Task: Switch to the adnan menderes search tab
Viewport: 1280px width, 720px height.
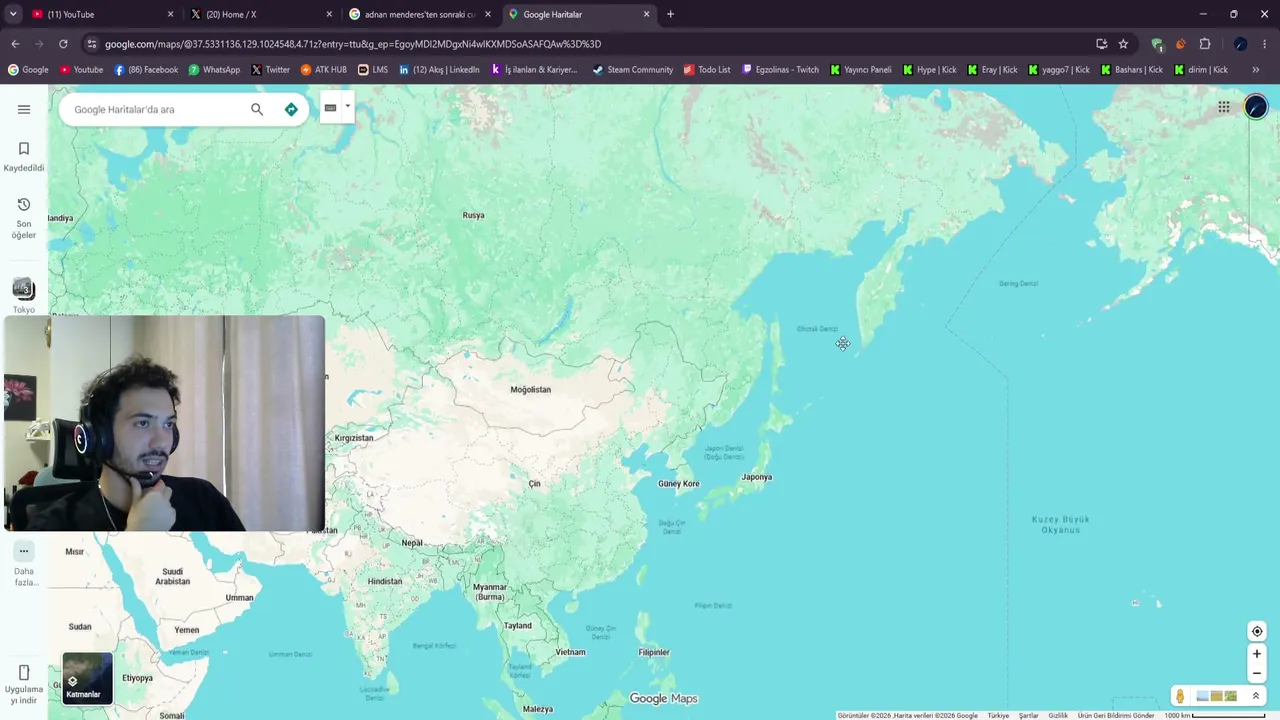Action: coord(420,14)
